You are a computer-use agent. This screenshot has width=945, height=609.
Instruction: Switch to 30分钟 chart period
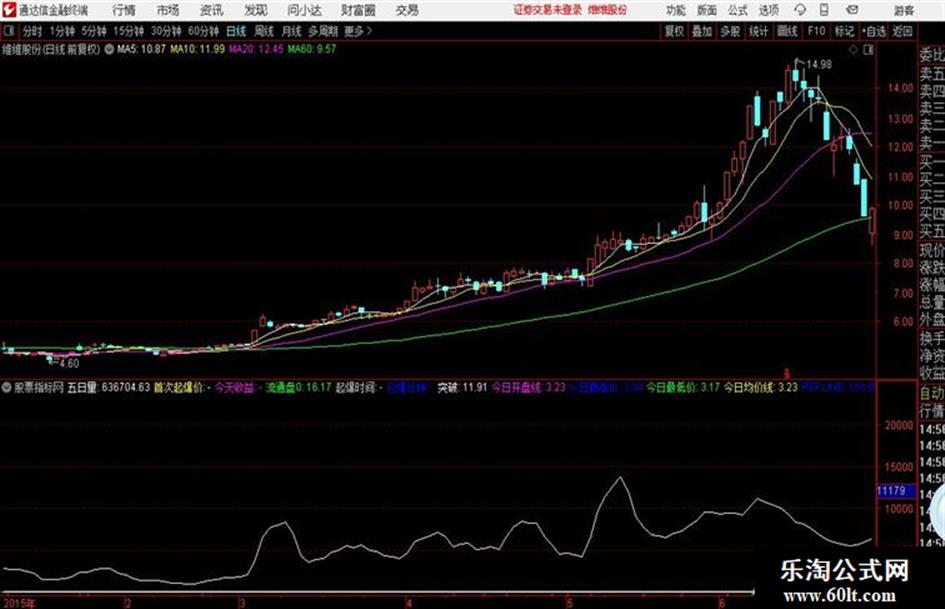[x=166, y=31]
